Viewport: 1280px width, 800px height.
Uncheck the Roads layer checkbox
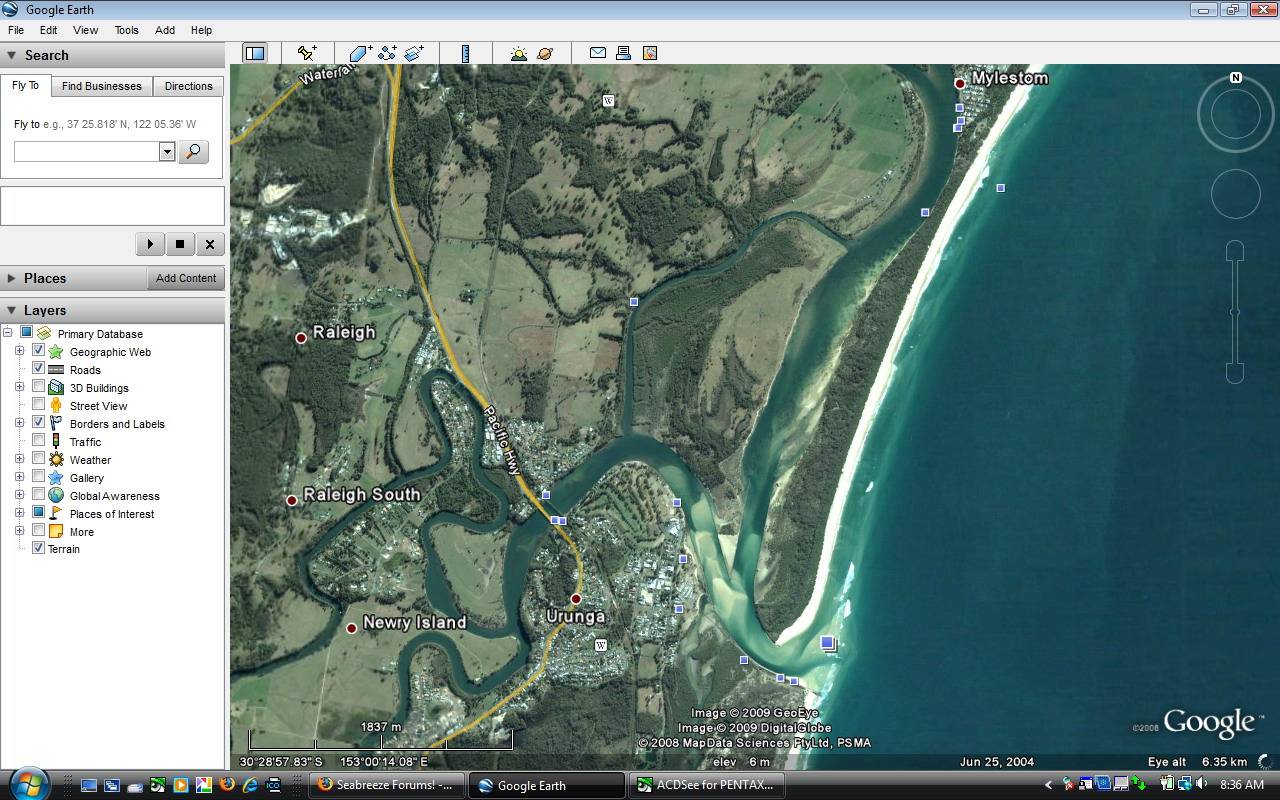[x=39, y=369]
